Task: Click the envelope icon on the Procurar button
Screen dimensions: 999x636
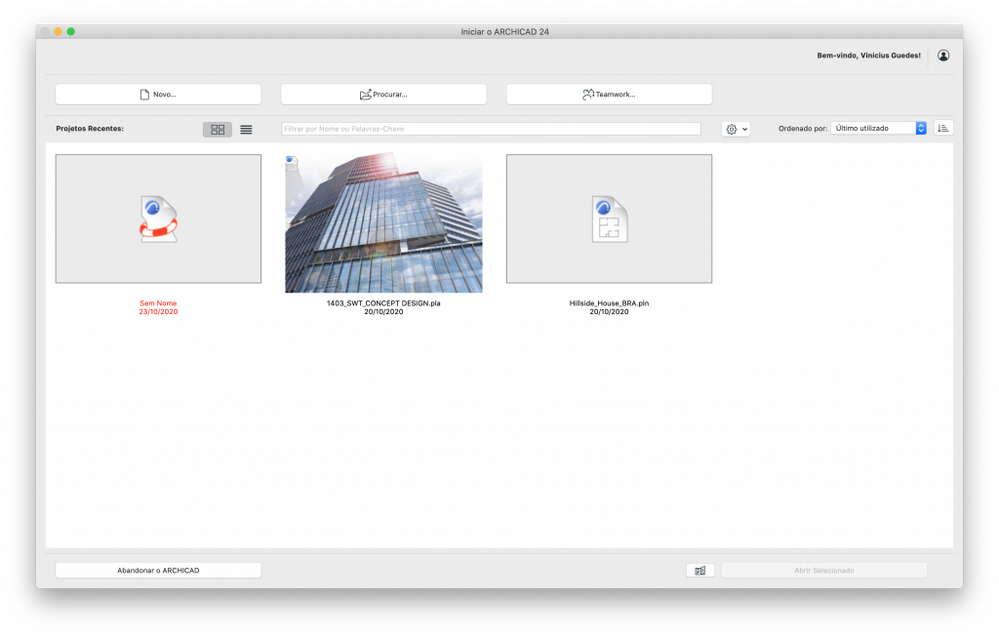Action: pos(366,93)
